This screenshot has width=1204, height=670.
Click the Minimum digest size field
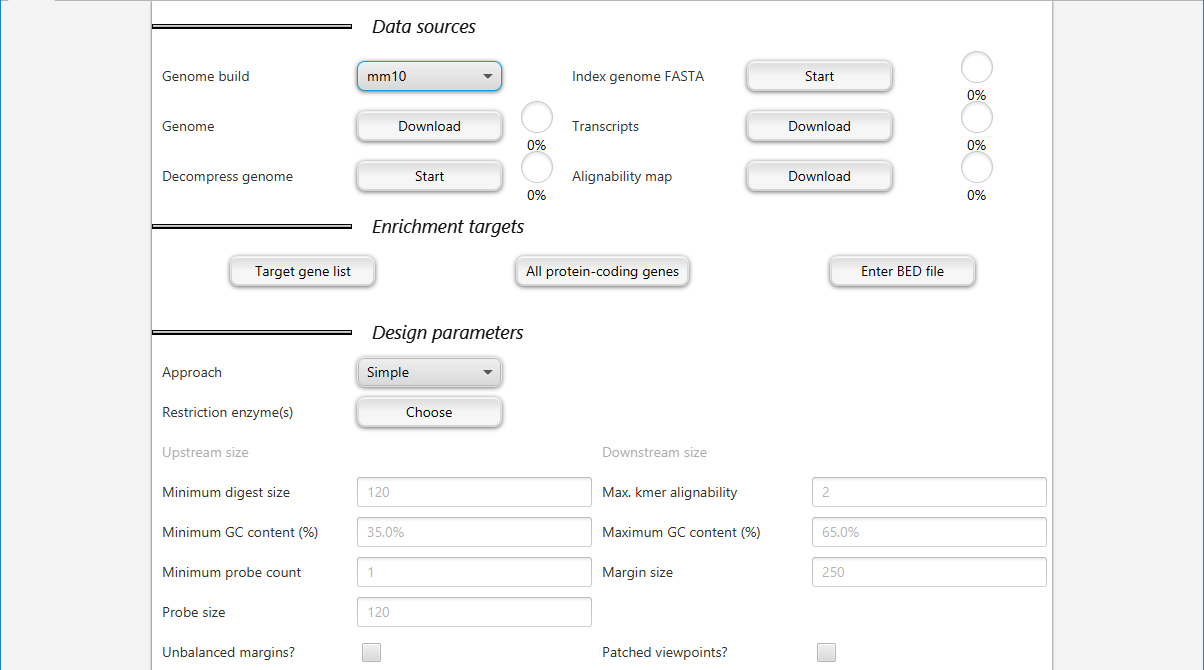coord(474,492)
